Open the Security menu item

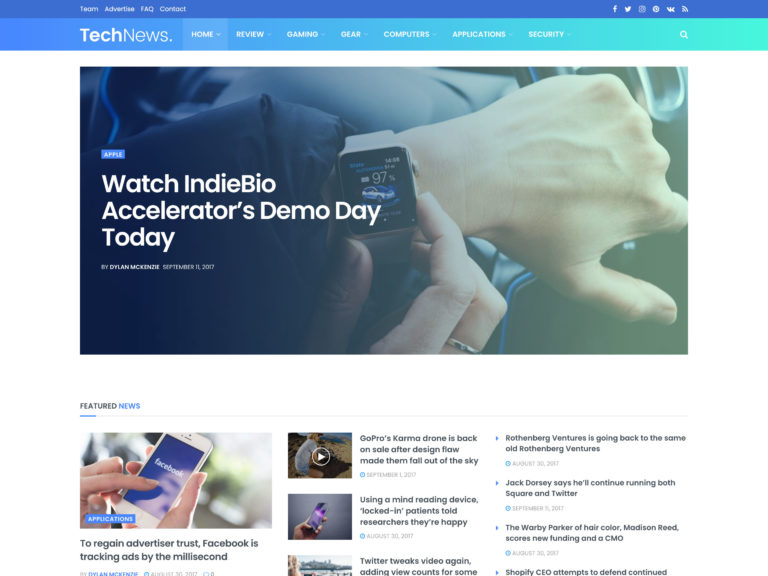[x=546, y=34]
